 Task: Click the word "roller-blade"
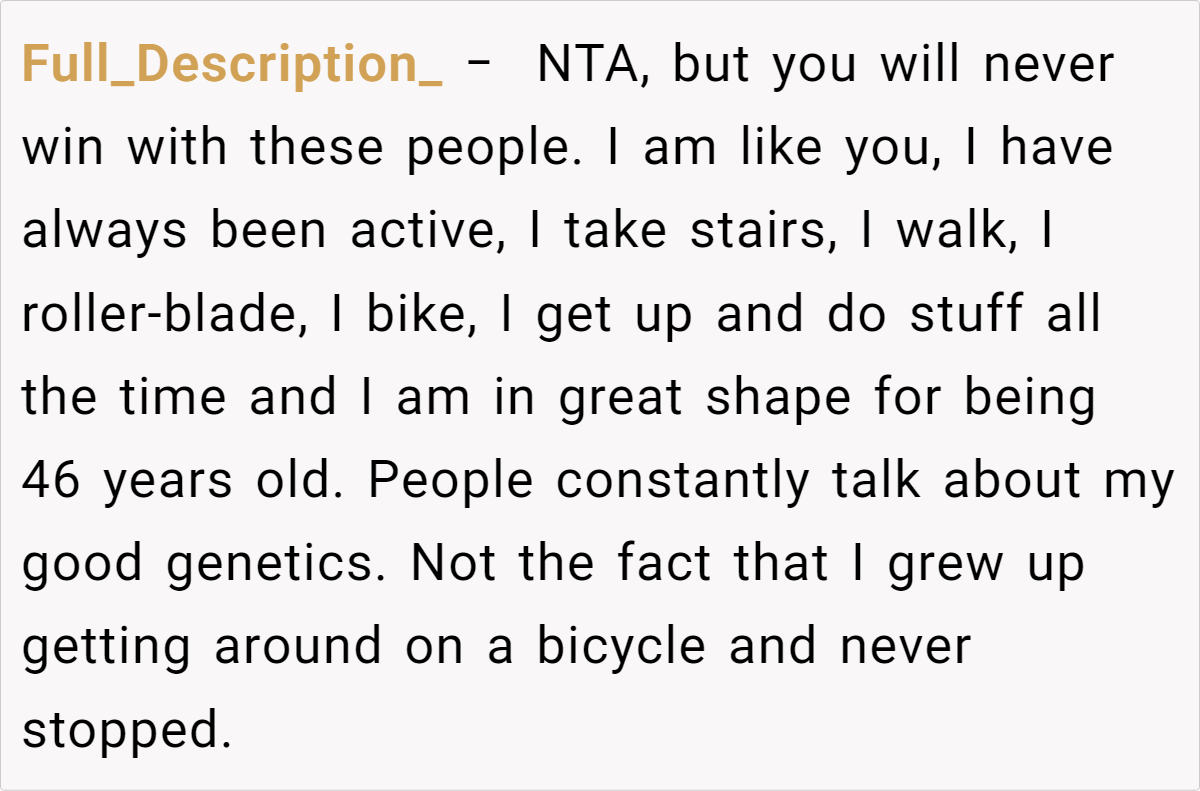pyautogui.click(x=161, y=315)
